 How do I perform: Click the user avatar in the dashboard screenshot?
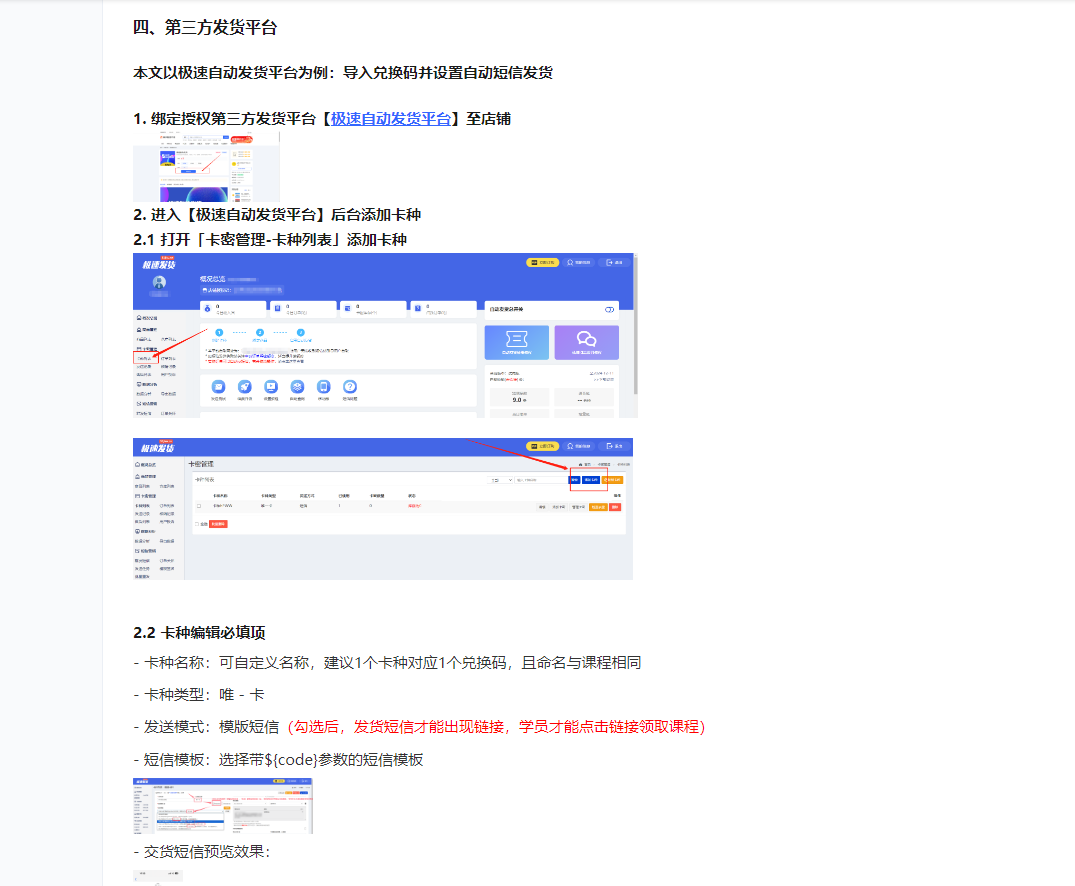pos(159,283)
